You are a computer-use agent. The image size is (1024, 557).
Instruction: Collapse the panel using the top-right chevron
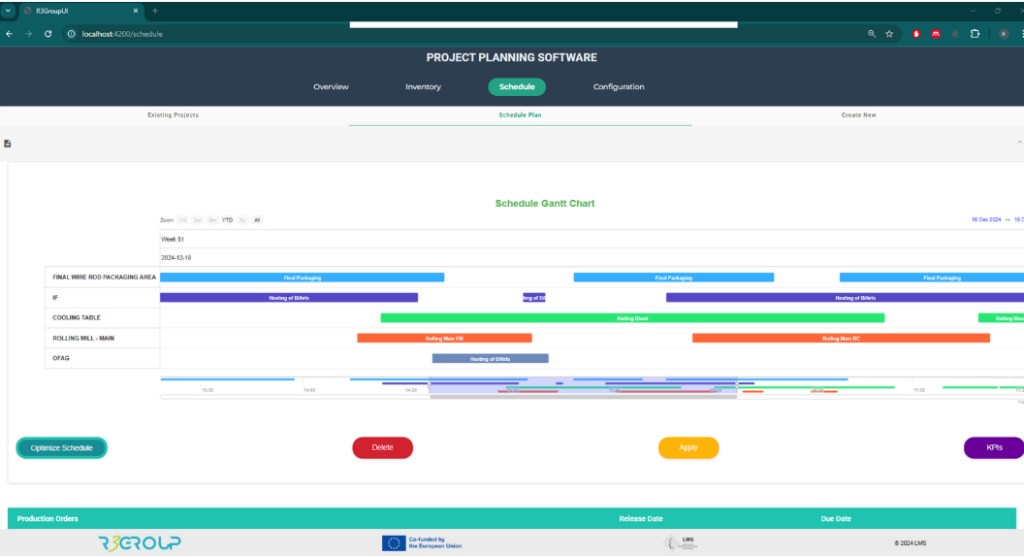tap(1019, 144)
